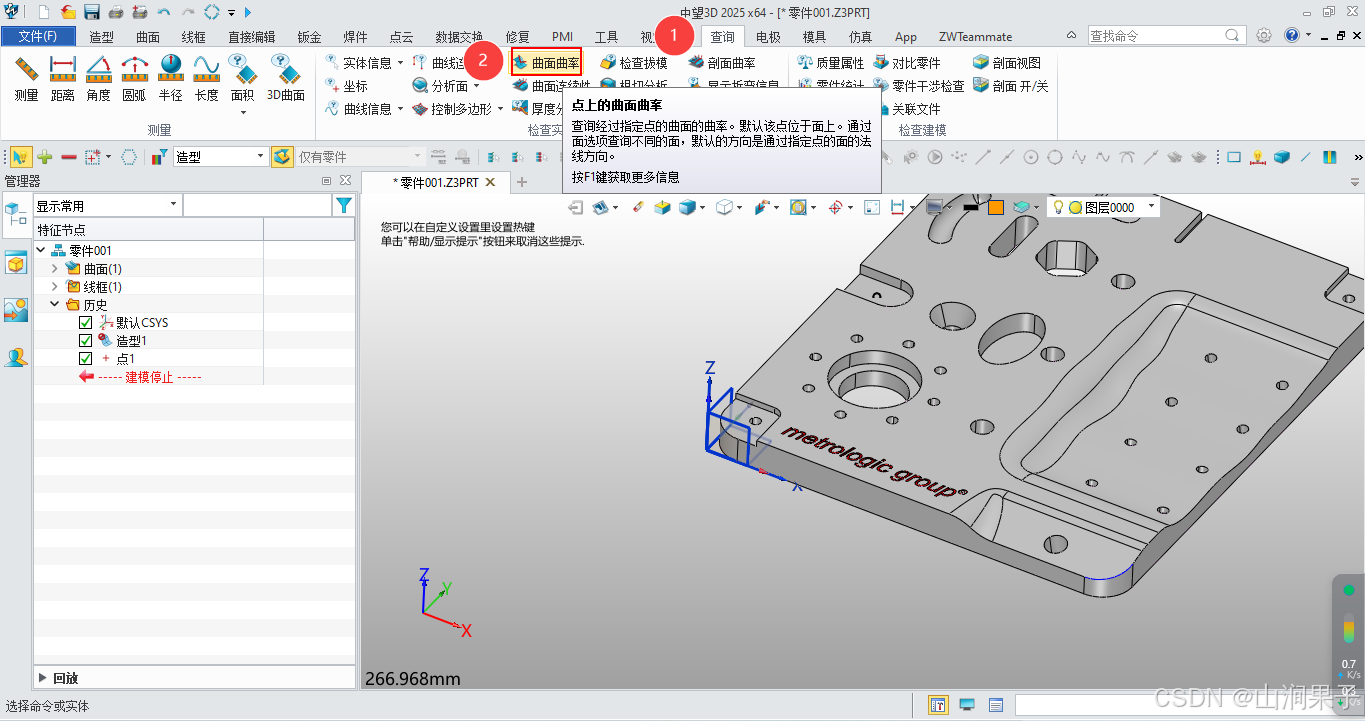Select the 长度 length tool
The image size is (1365, 721).
(206, 79)
